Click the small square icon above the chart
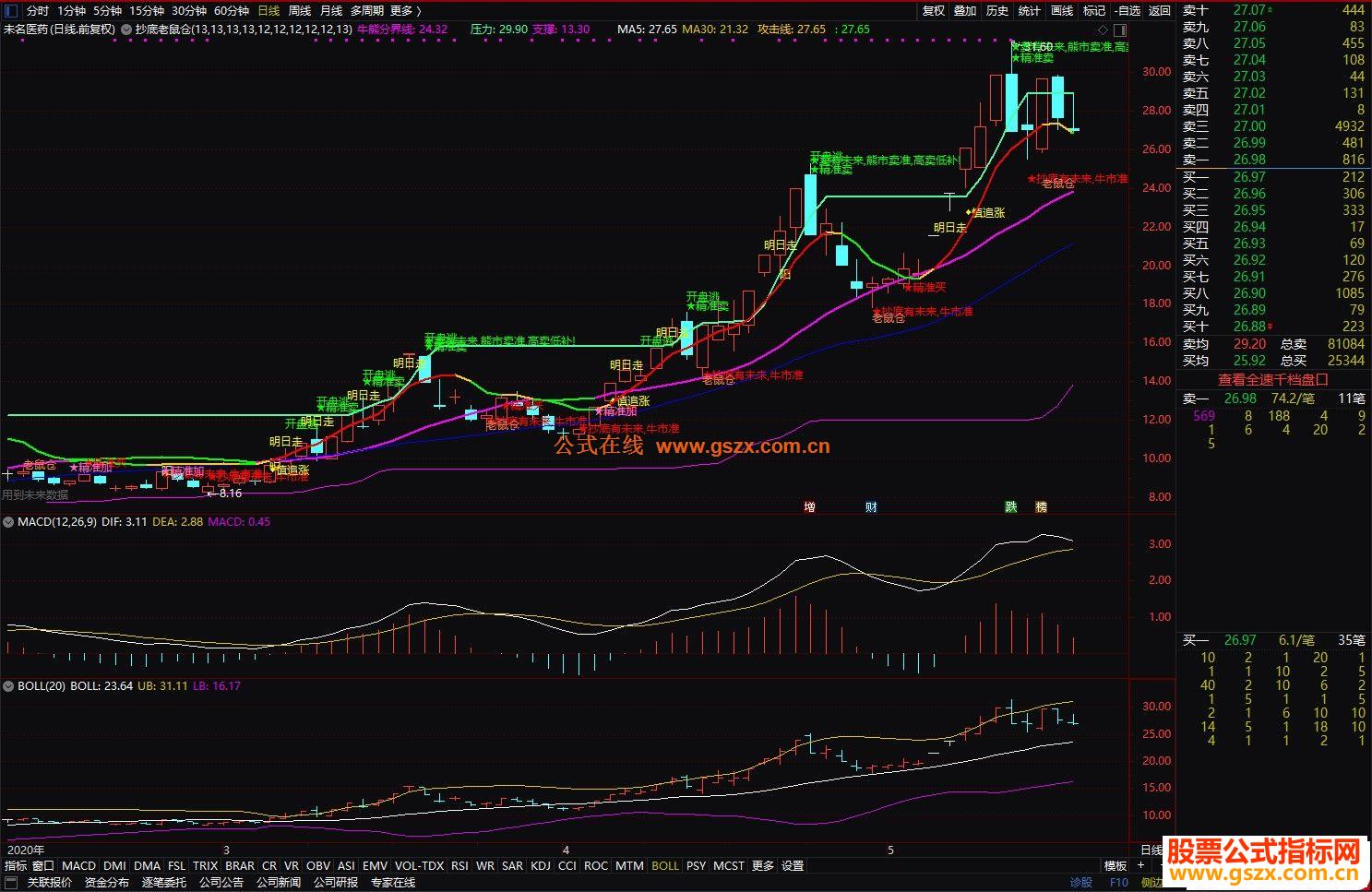Viewport: 1372px width, 892px height. (x=1119, y=30)
